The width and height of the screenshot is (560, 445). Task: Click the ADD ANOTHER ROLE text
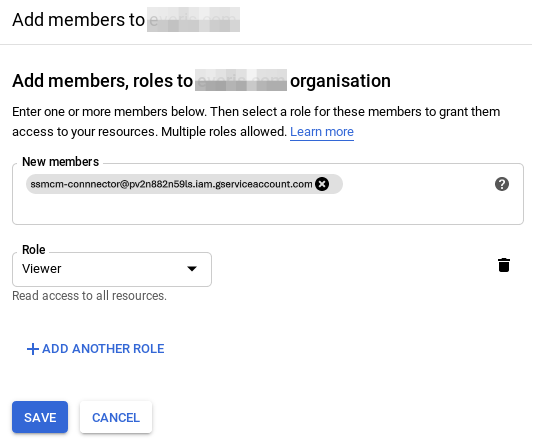point(103,349)
